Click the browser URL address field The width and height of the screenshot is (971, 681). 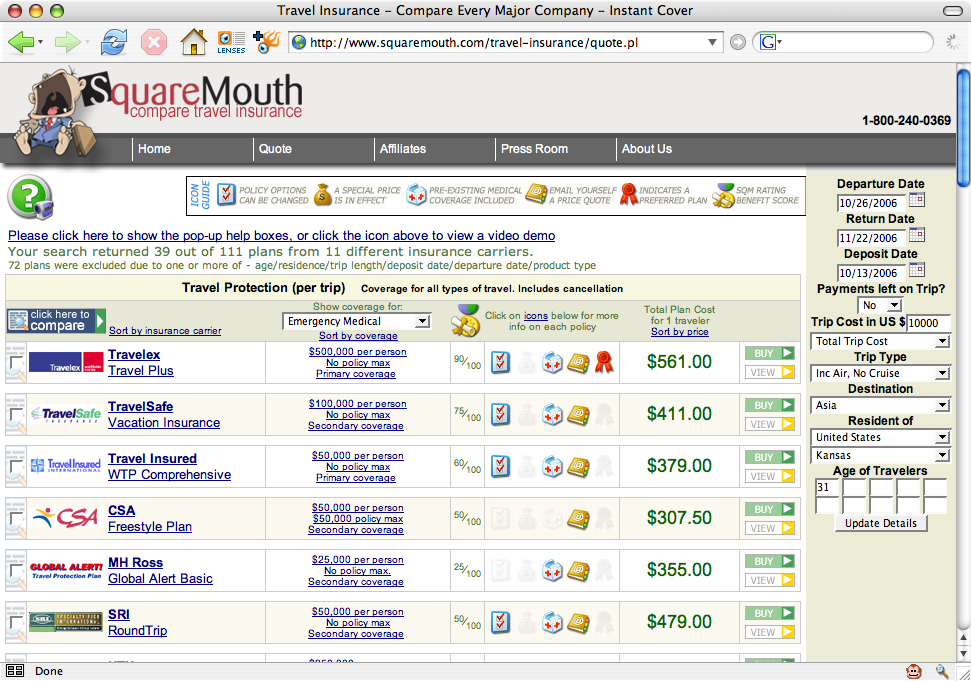point(499,42)
